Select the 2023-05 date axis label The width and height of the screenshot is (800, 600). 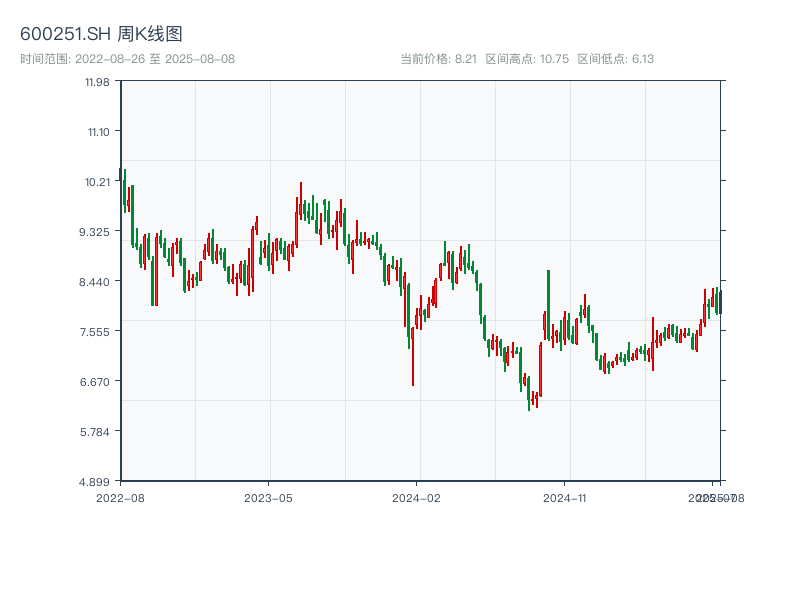268,497
